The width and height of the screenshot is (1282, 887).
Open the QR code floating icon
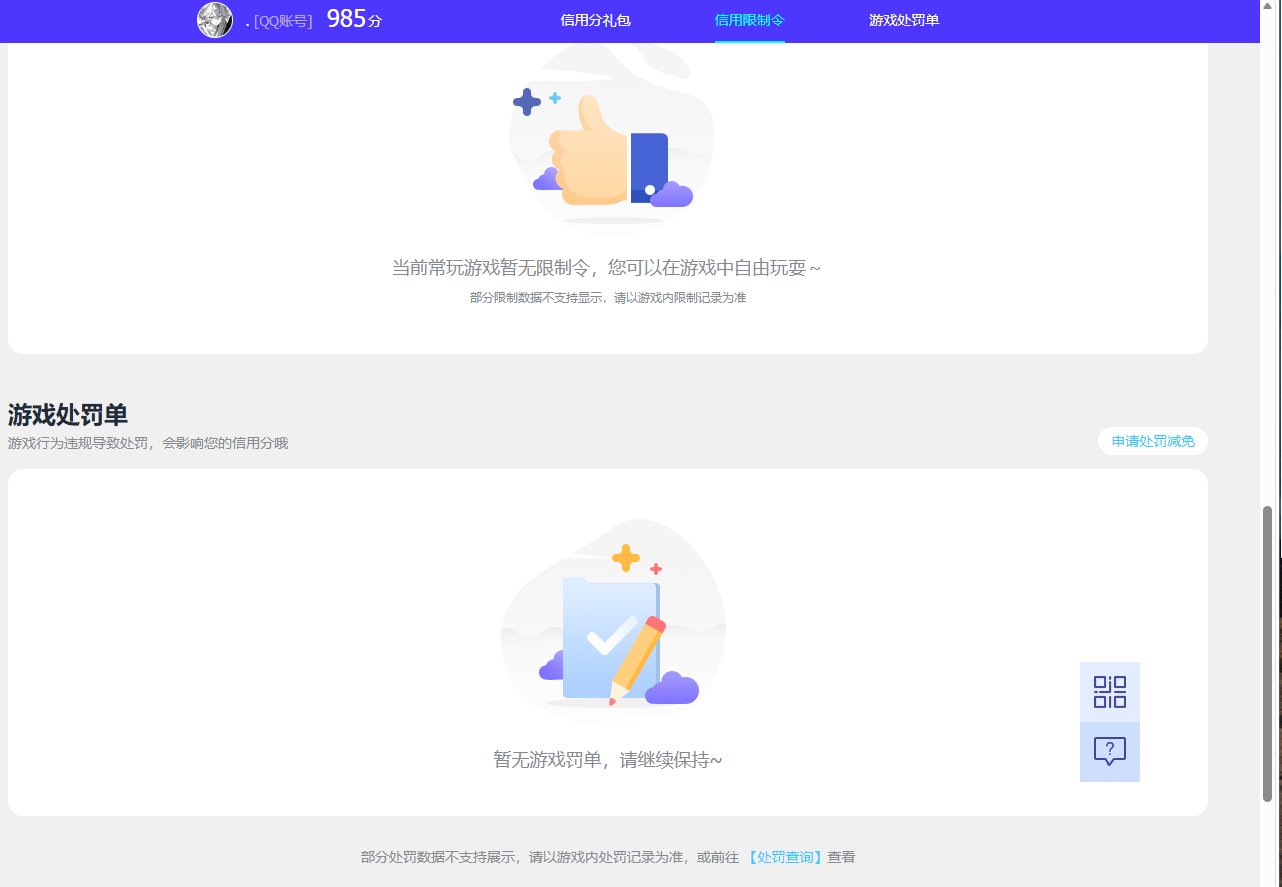pos(1110,692)
